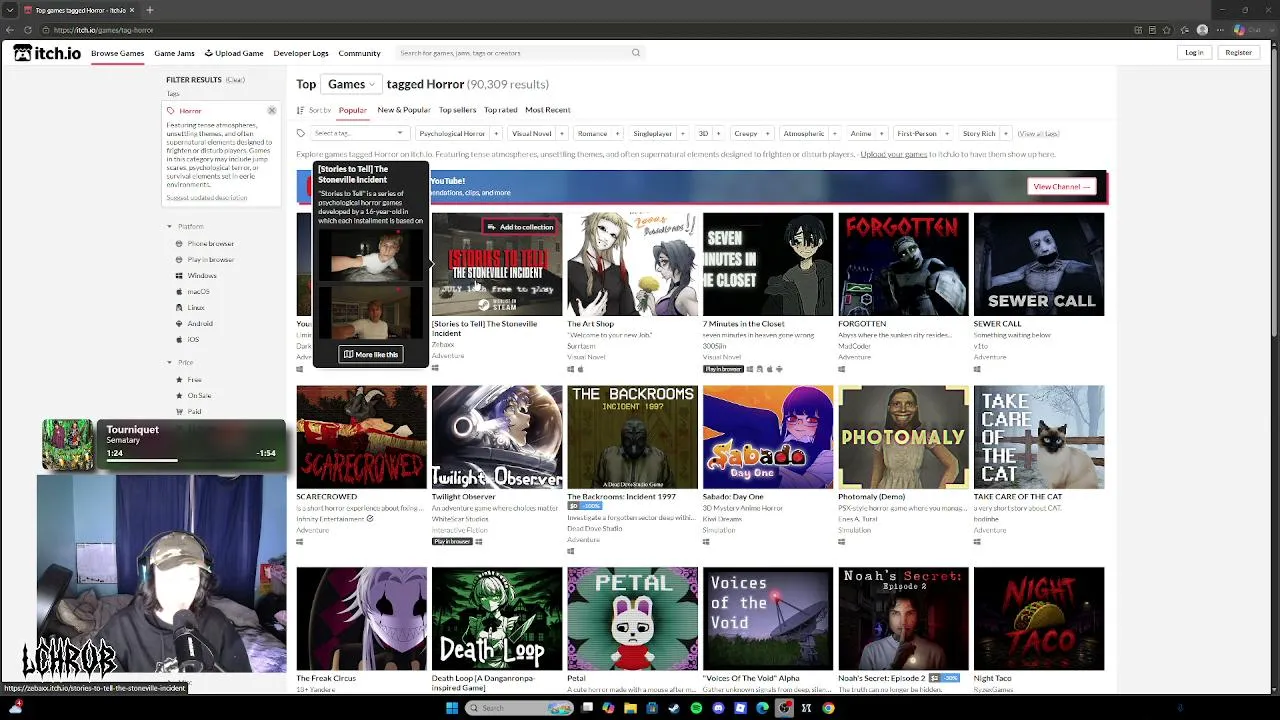Open the browser favorites star icon
The width and height of the screenshot is (1280, 720).
click(1166, 30)
